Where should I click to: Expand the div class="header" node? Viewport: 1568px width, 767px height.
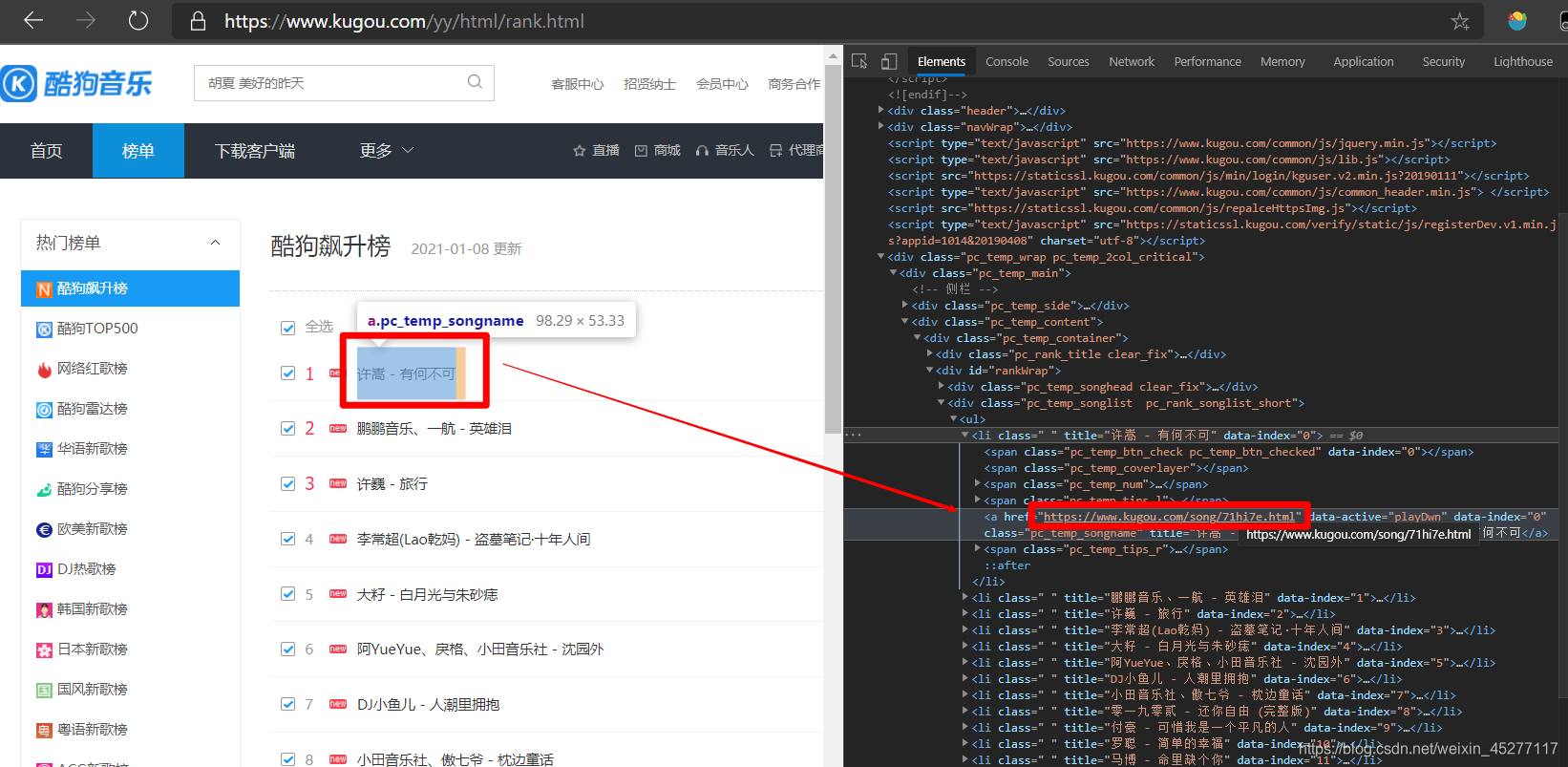[880, 111]
